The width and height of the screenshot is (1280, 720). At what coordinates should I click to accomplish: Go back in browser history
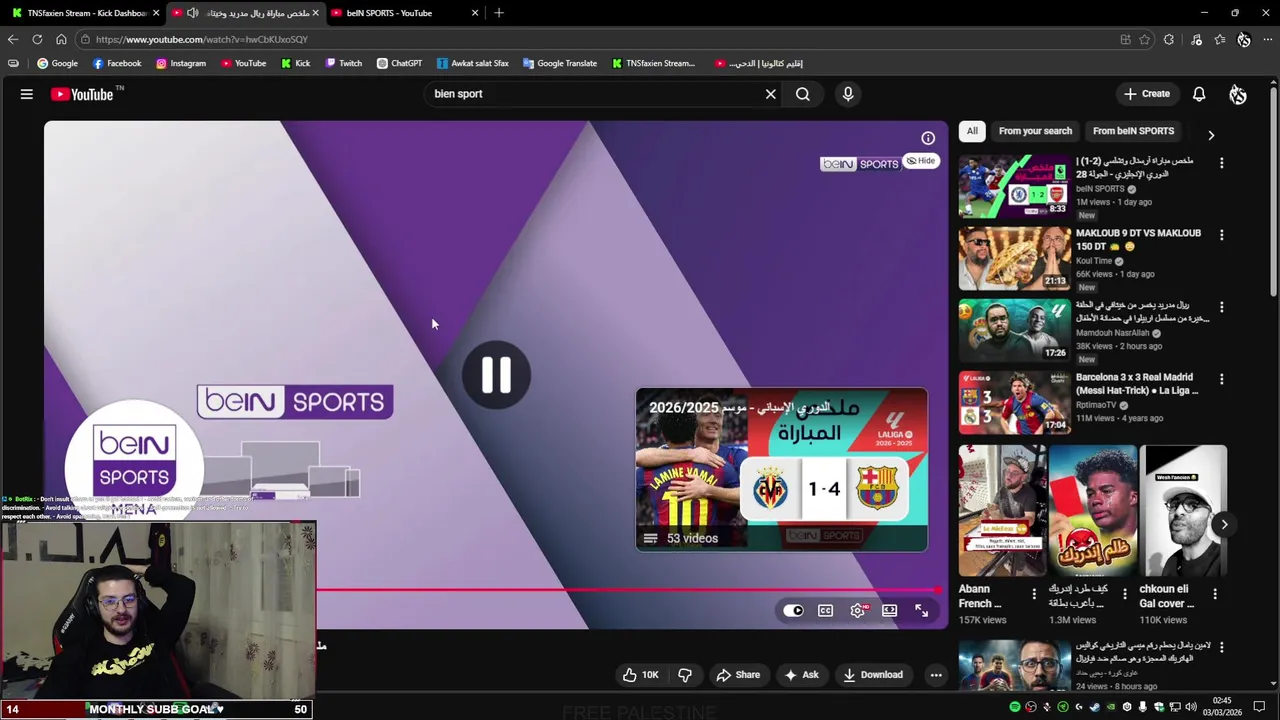[x=13, y=39]
